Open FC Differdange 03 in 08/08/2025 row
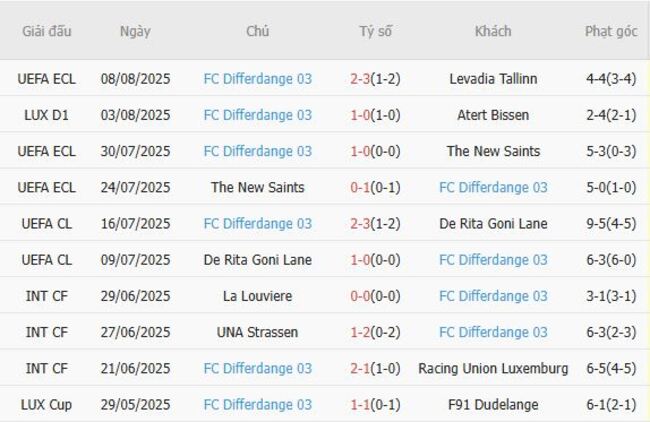The width and height of the screenshot is (650, 422). coord(257,78)
